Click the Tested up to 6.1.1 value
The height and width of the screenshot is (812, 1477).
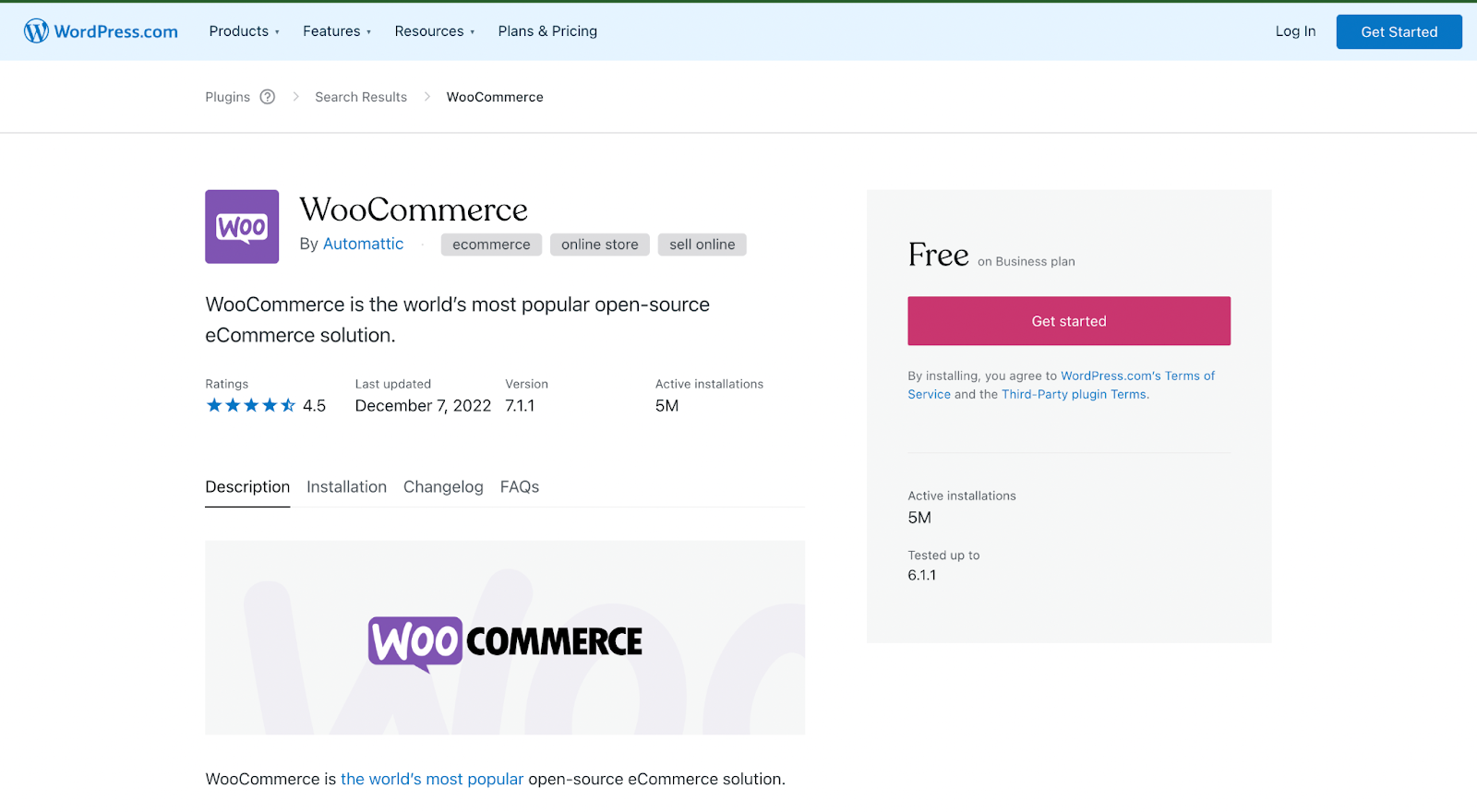(922, 575)
